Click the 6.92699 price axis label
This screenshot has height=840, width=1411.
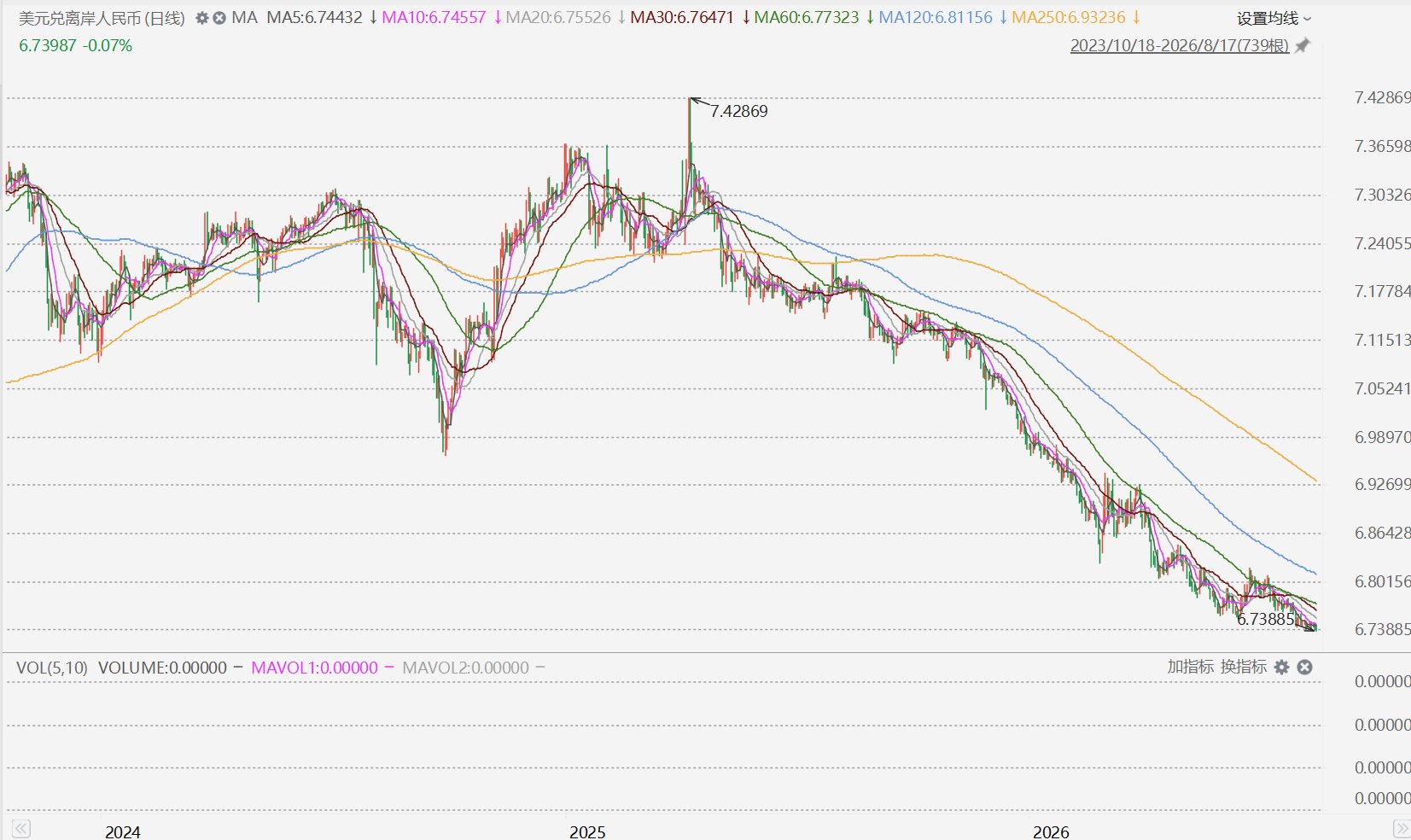(x=1383, y=485)
